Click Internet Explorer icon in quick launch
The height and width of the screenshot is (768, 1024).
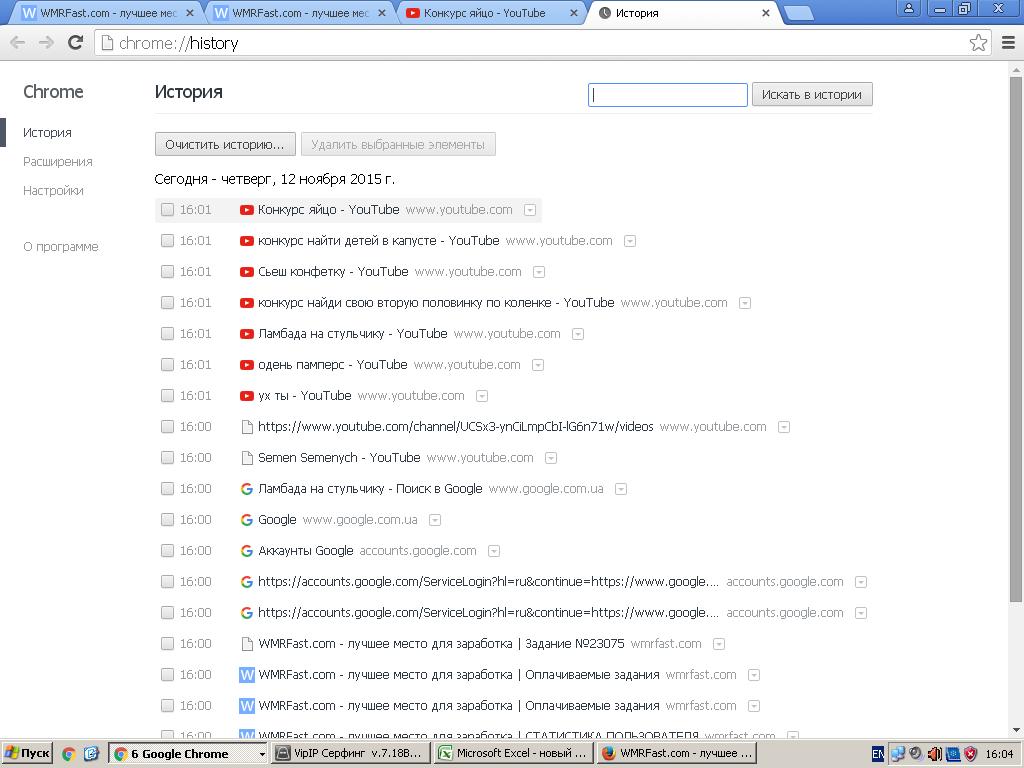[x=91, y=754]
